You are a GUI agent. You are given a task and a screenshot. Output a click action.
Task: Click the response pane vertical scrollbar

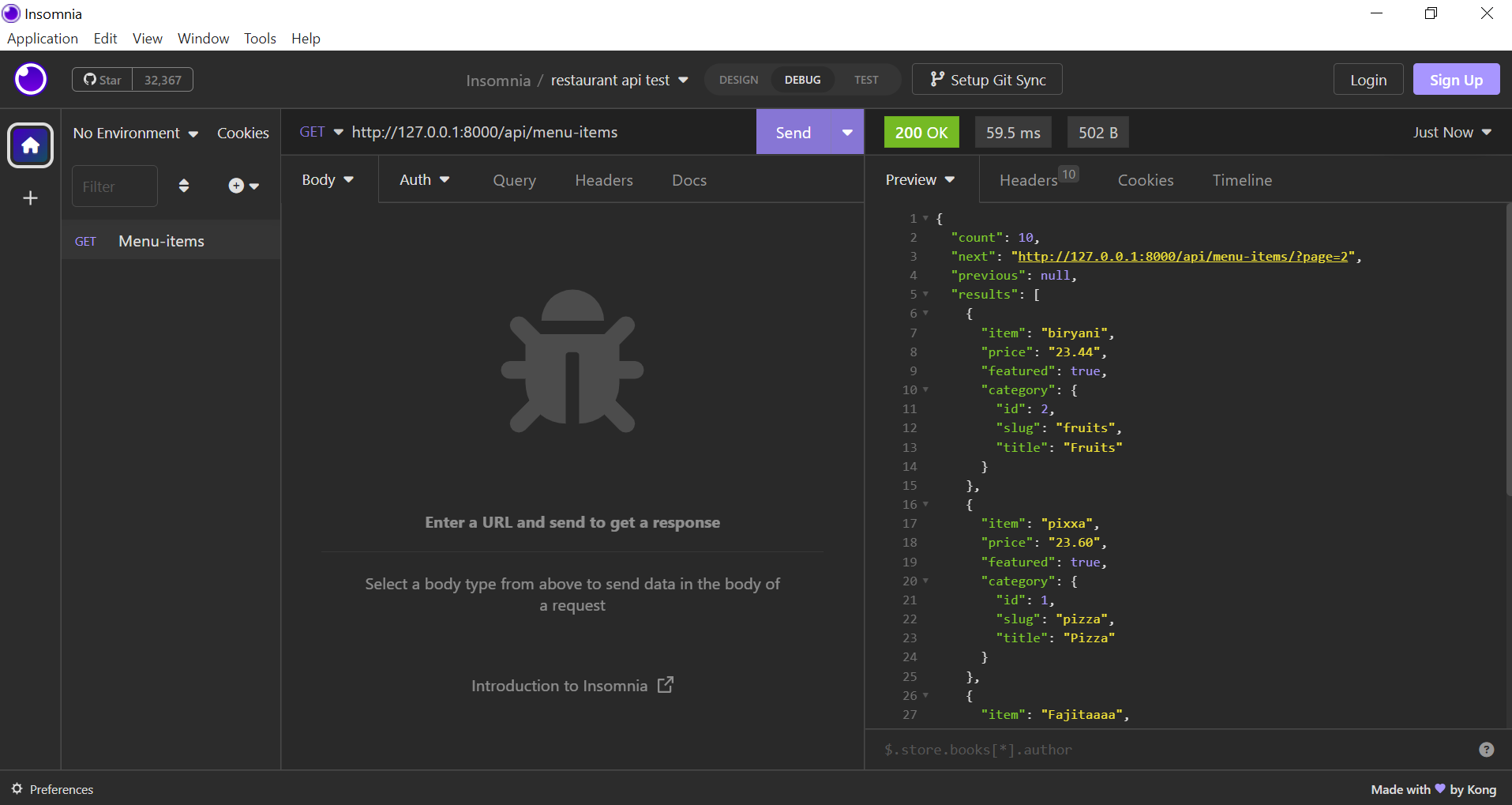coord(1508,349)
